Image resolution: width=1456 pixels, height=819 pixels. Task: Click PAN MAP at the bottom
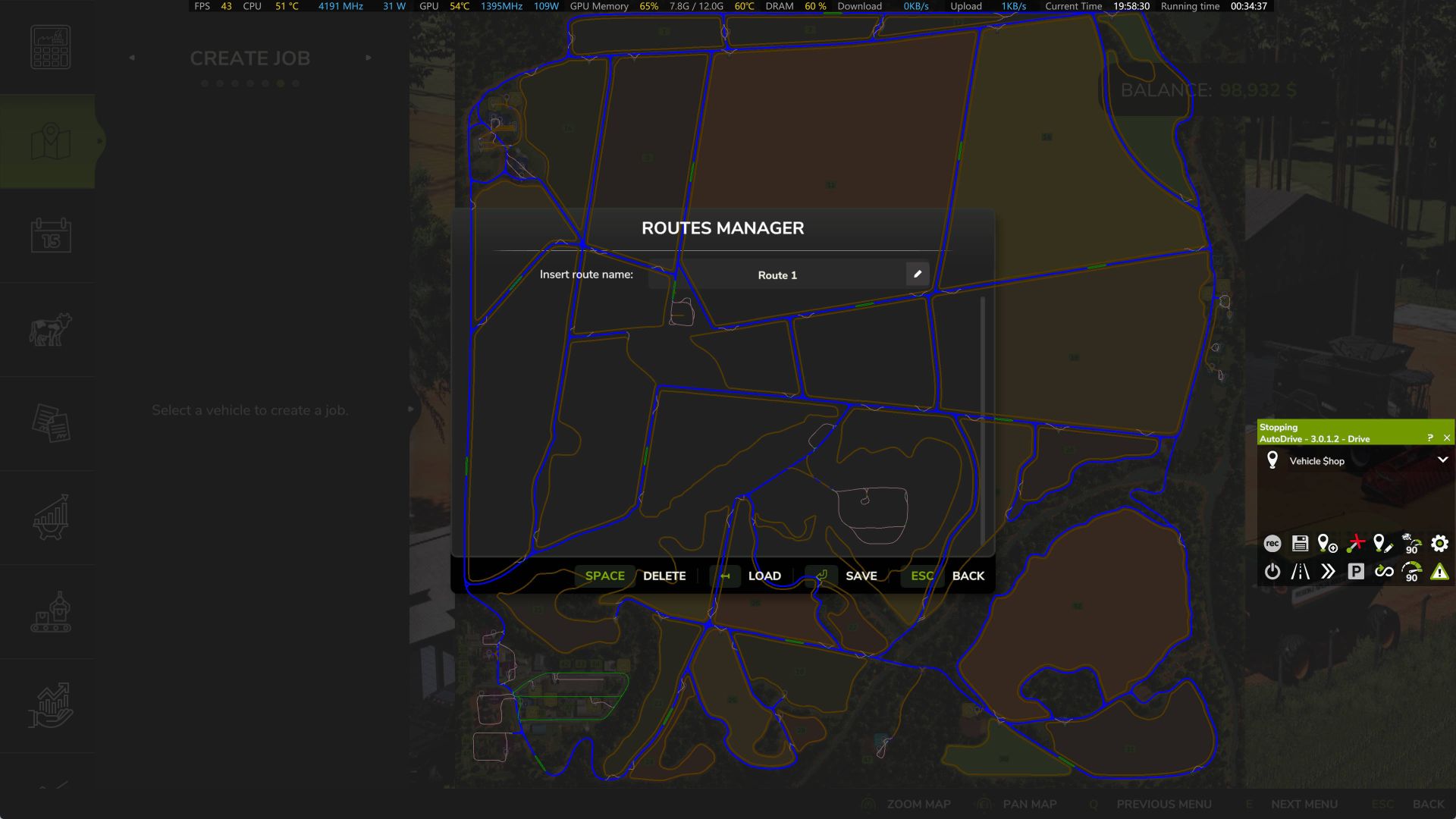[x=1029, y=804]
